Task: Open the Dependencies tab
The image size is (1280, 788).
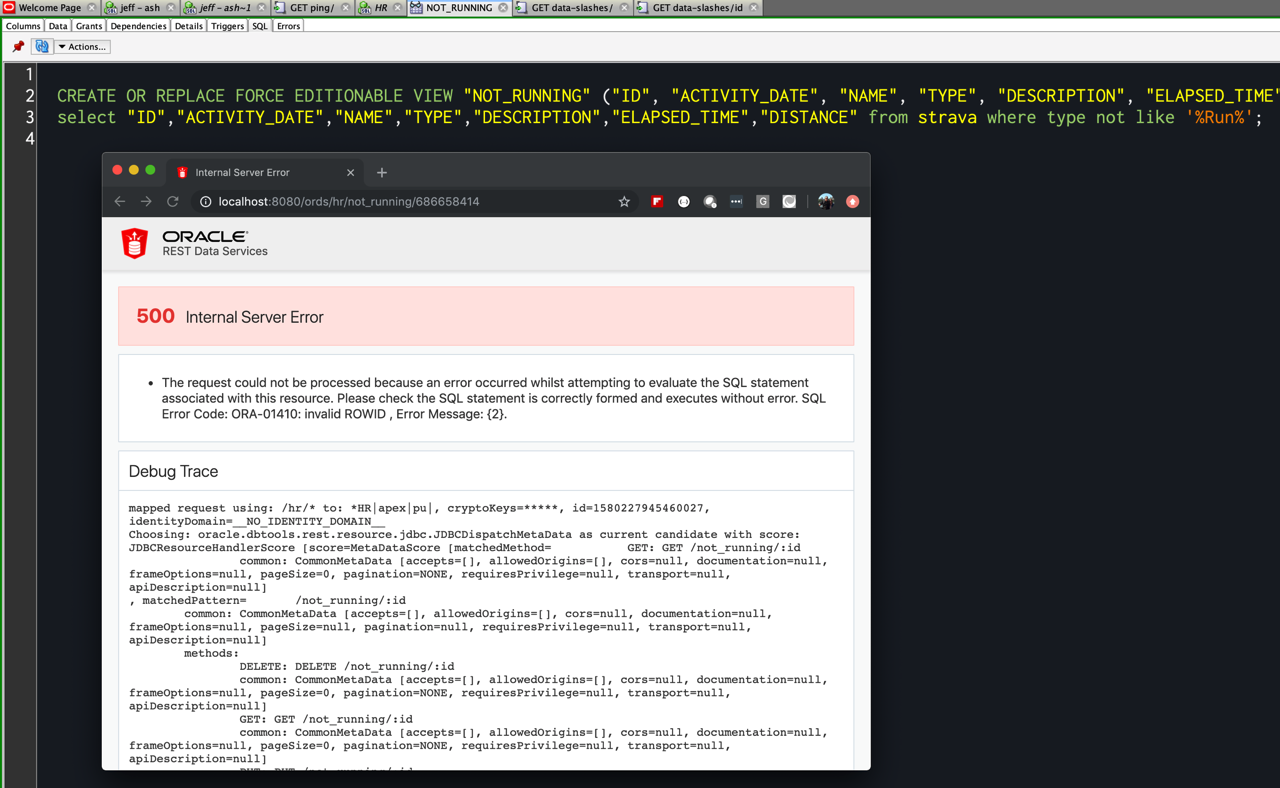Action: [x=138, y=26]
